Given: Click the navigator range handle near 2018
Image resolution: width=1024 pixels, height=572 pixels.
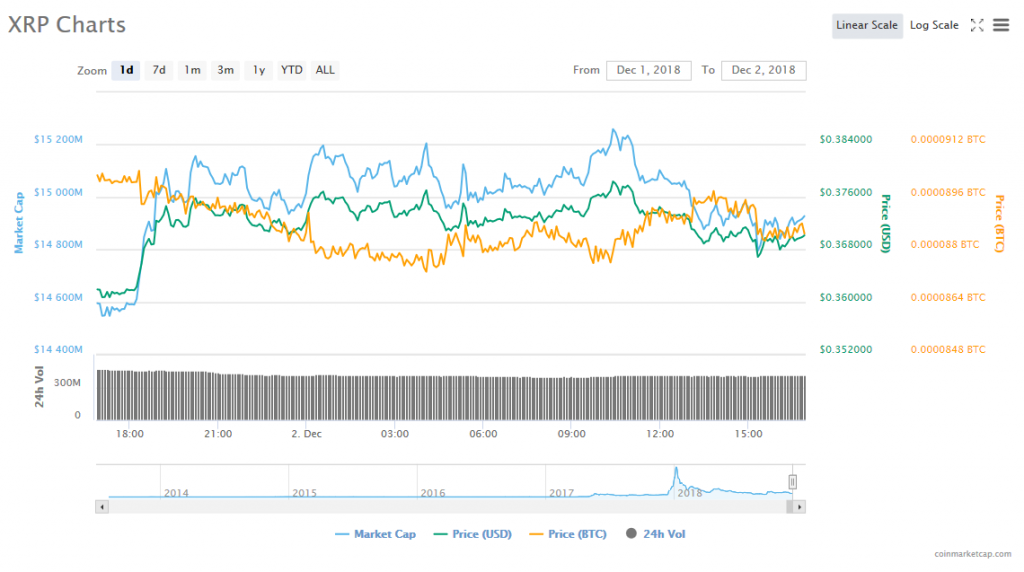Looking at the screenshot, I should pyautogui.click(x=793, y=482).
